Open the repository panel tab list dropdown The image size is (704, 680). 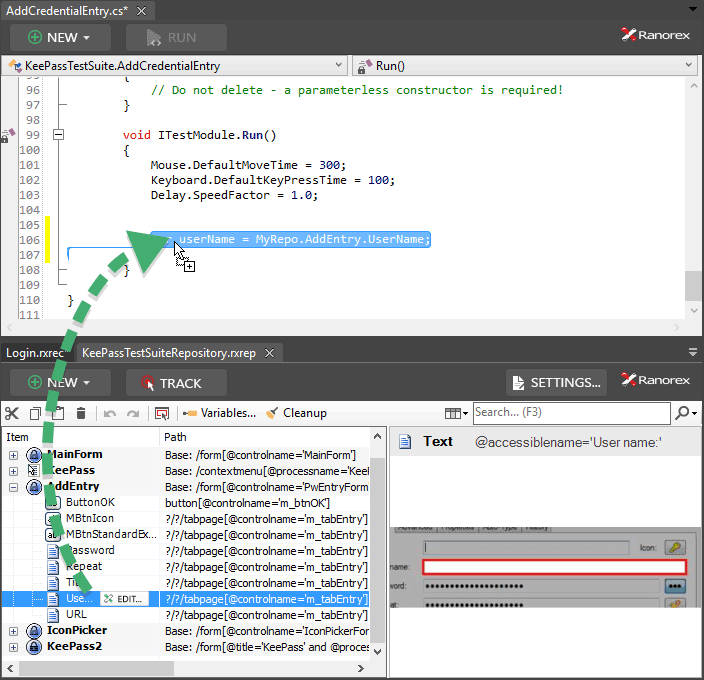pyautogui.click(x=693, y=352)
